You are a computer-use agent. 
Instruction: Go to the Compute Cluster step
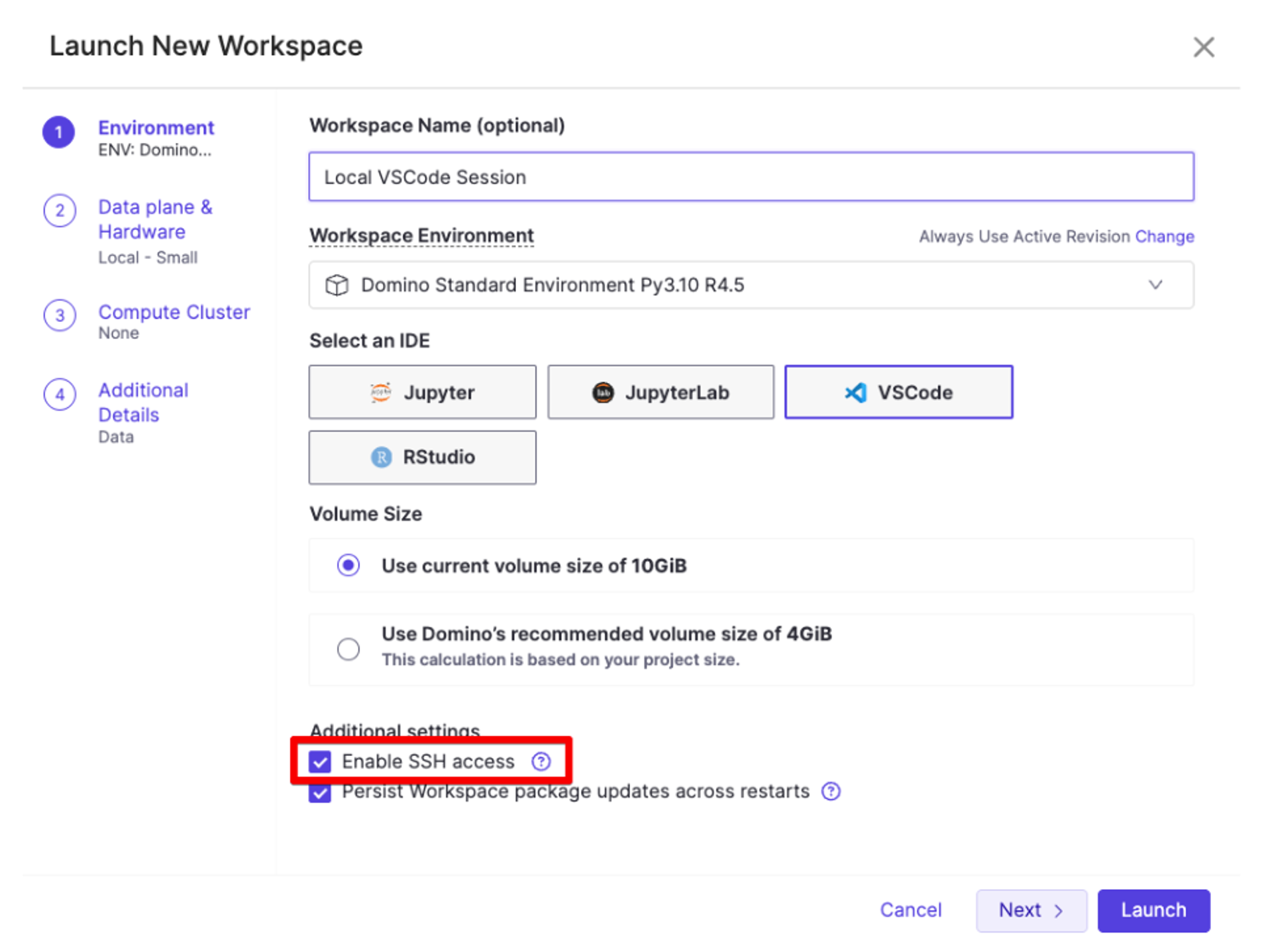[x=174, y=312]
